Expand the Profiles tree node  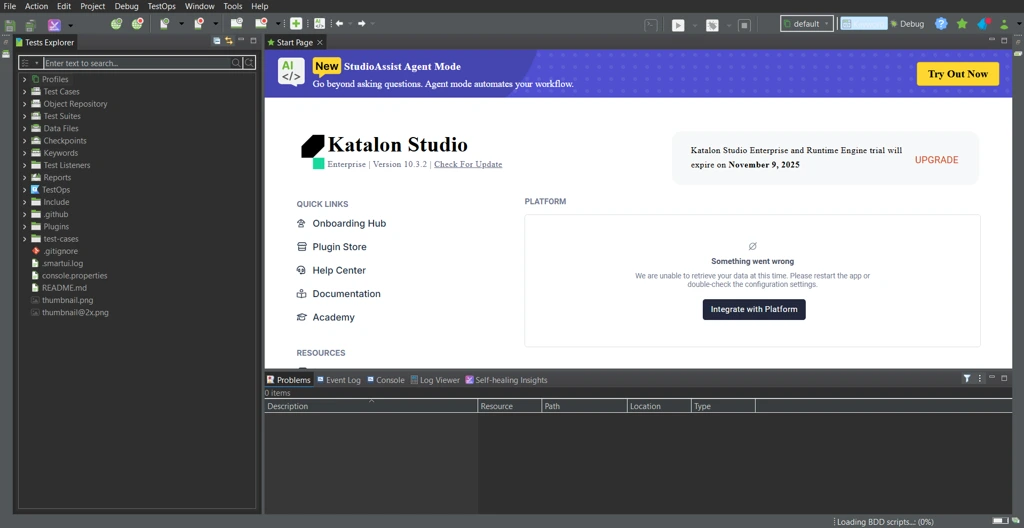point(24,79)
